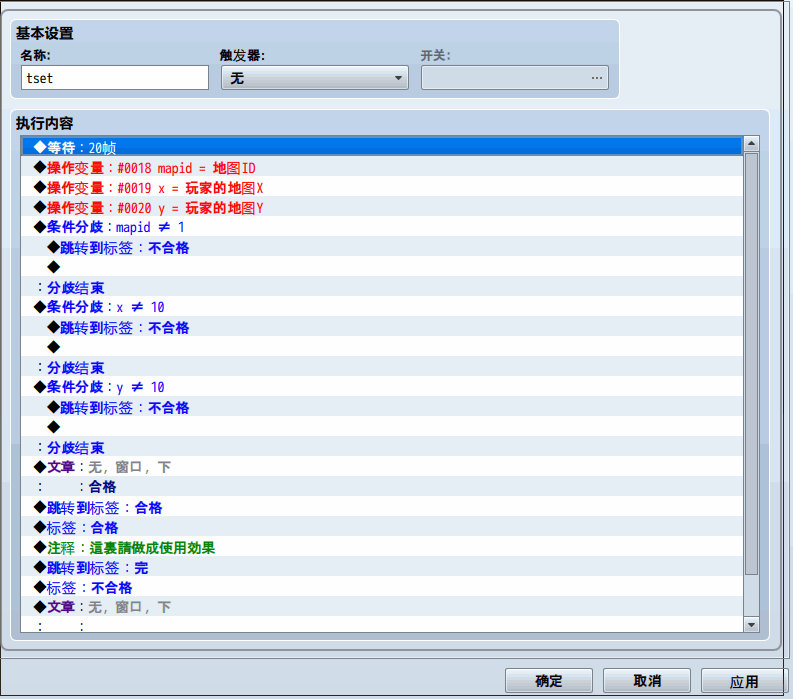Select the 注释：這裏請做成使用効果 row

point(382,547)
